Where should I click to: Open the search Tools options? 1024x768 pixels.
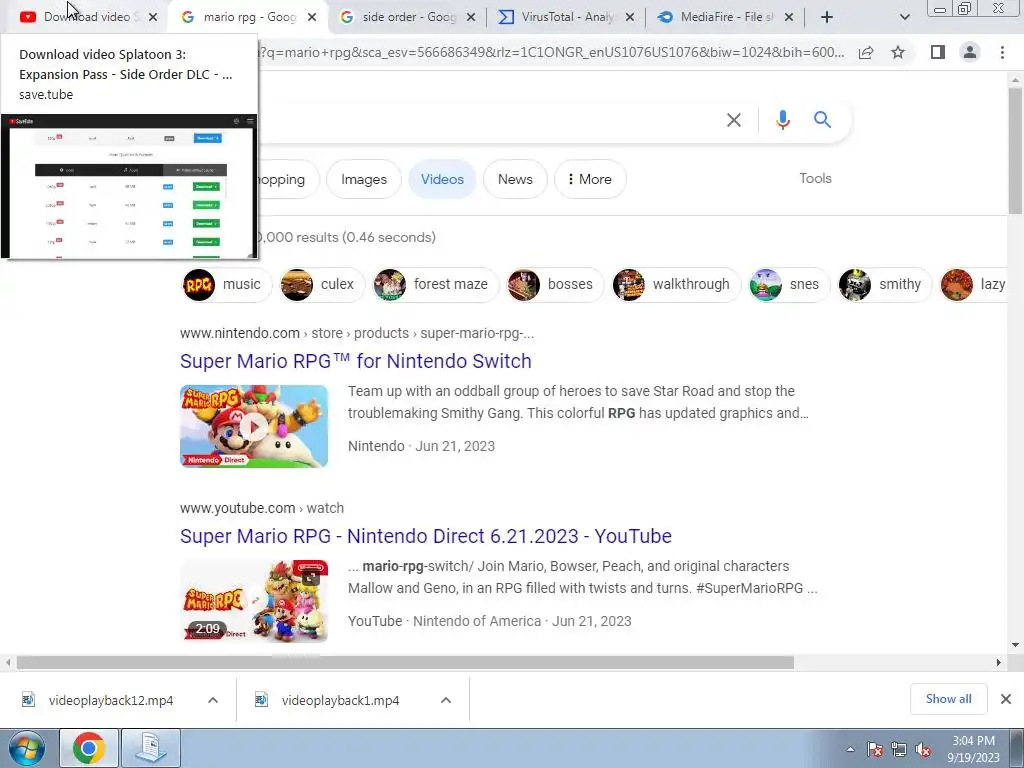(815, 178)
